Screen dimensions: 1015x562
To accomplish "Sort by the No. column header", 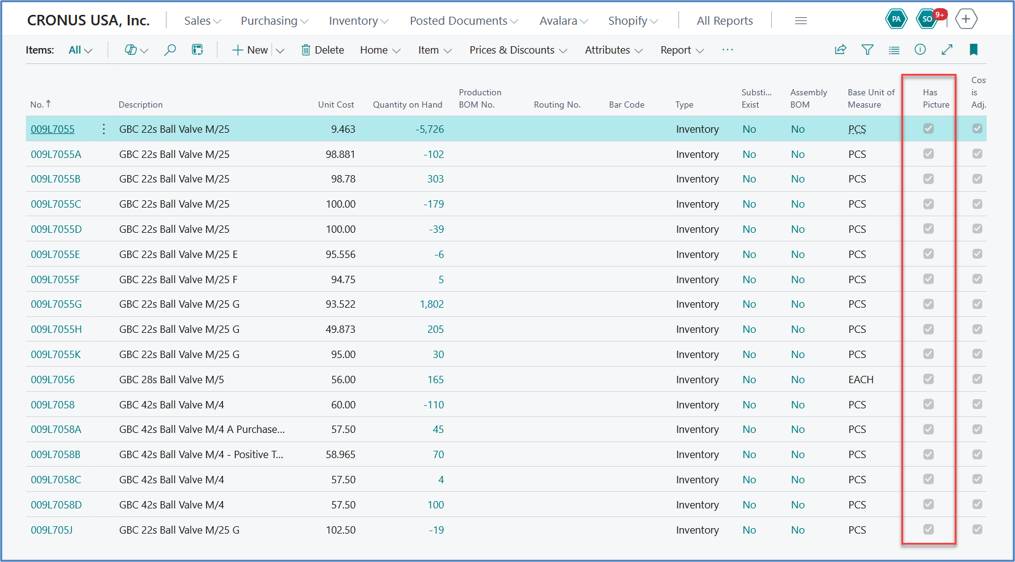I will (x=40, y=104).
